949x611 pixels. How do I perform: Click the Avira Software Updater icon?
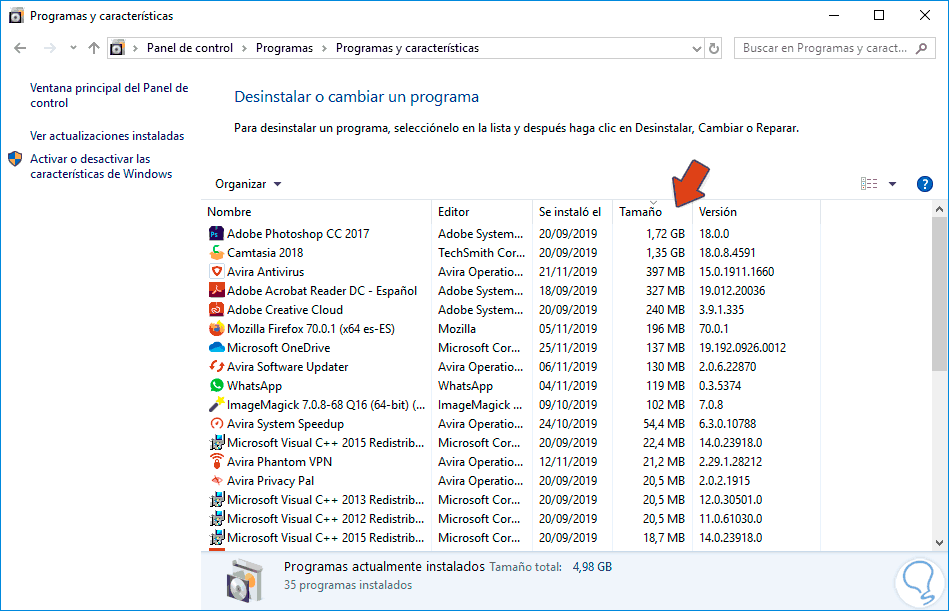(x=216, y=367)
